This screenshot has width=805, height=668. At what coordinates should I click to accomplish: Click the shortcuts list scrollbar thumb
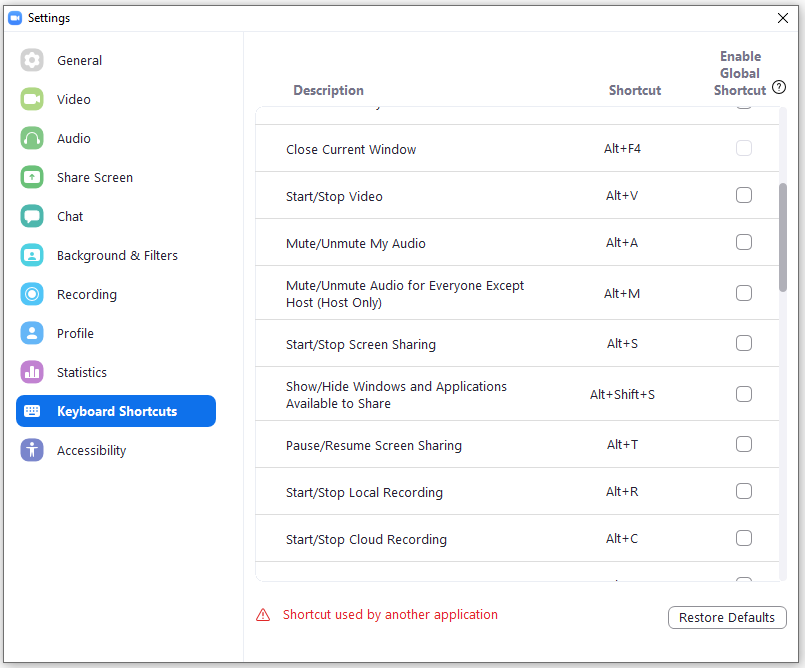click(783, 237)
